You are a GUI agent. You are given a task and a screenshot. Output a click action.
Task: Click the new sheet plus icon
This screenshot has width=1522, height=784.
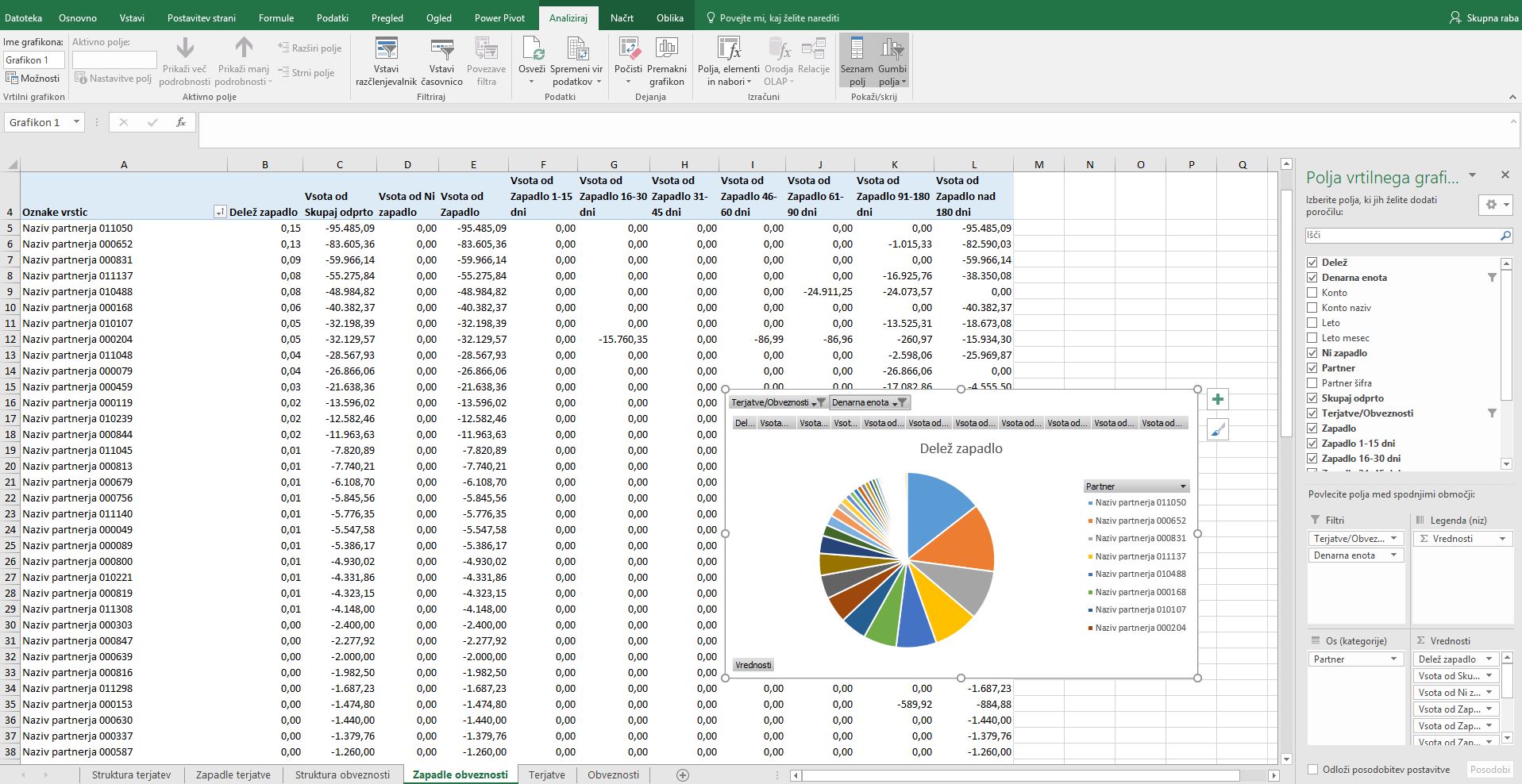pos(683,774)
